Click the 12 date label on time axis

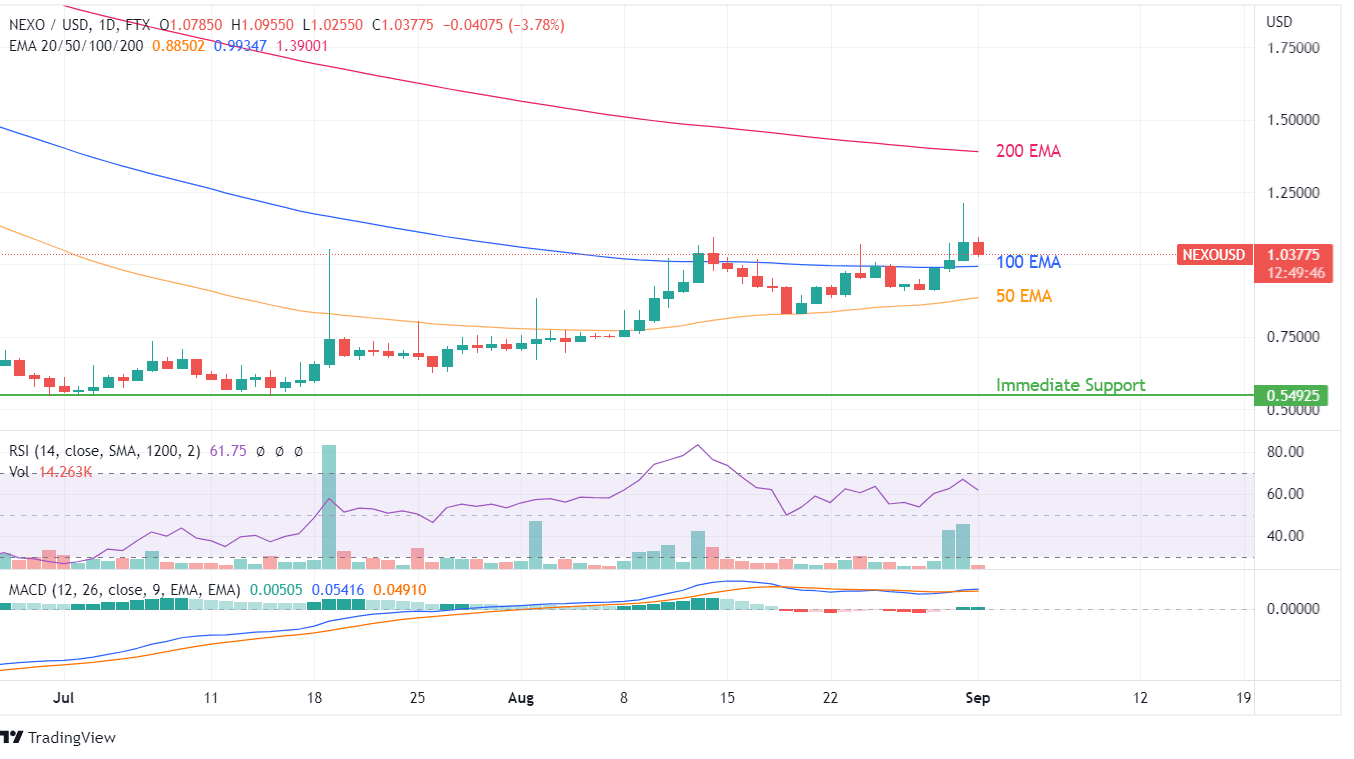pos(1140,698)
